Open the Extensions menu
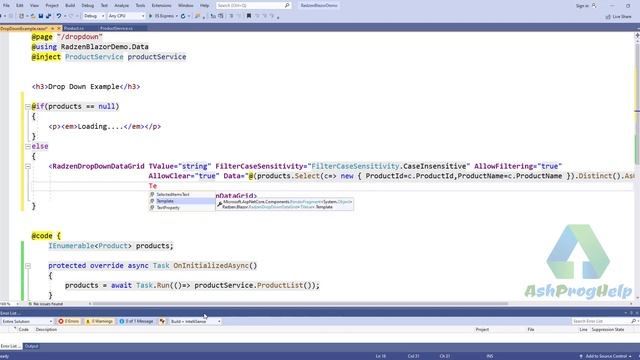 click(x=161, y=5)
